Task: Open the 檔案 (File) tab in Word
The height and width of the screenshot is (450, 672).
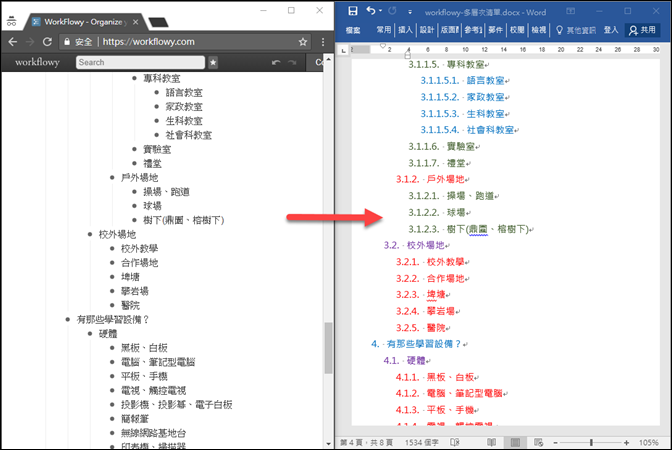Action: pyautogui.click(x=353, y=30)
